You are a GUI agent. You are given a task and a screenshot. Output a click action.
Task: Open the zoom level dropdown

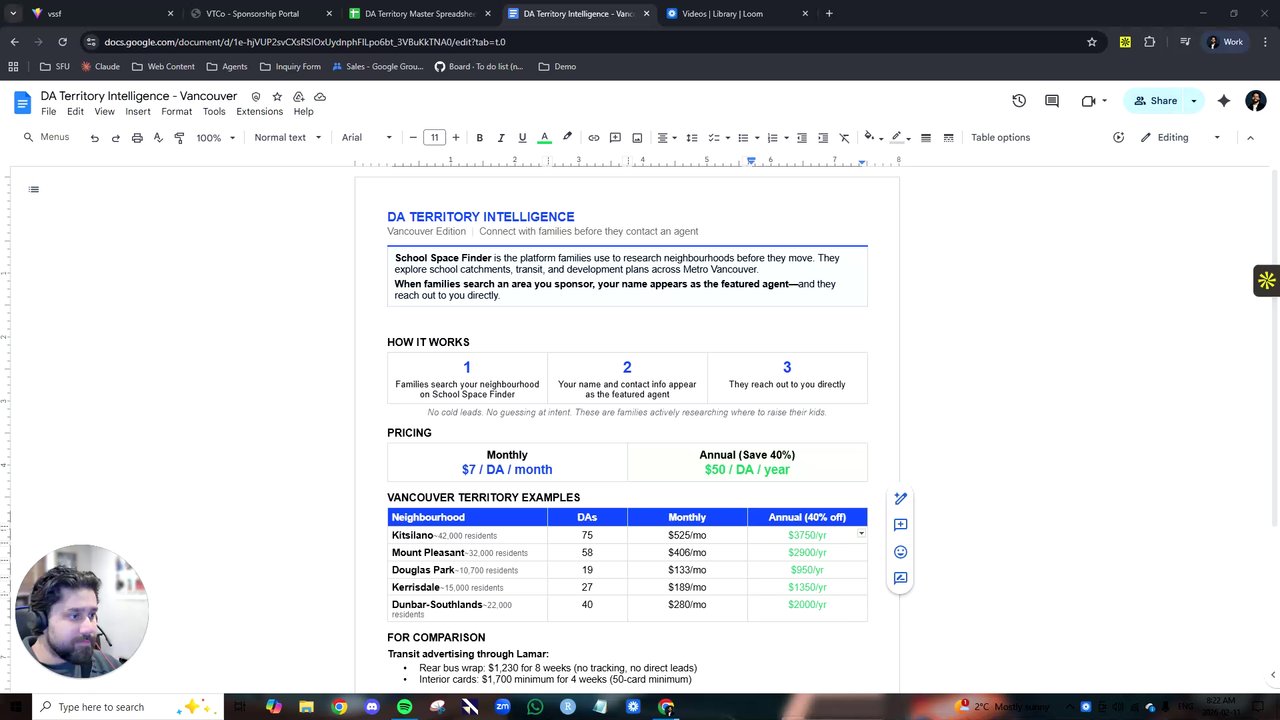[x=215, y=138]
